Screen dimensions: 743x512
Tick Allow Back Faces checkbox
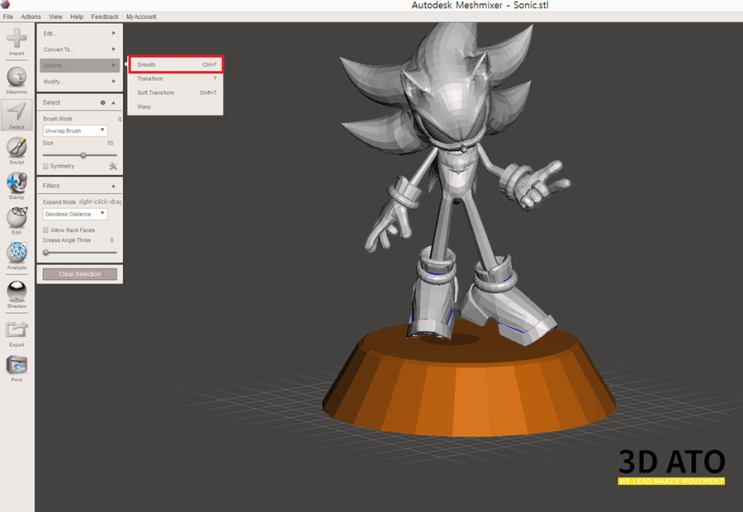tap(45, 230)
